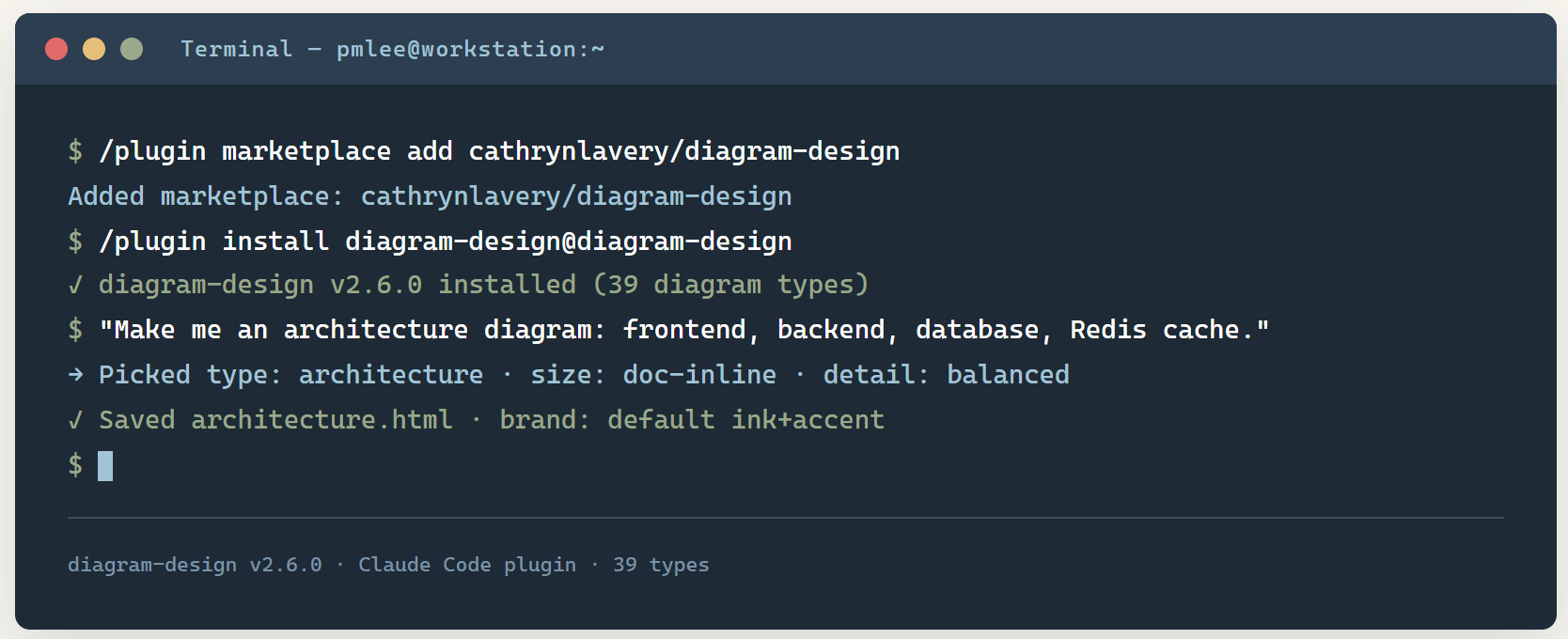Click 'size: doc-inline' in the picked line
This screenshot has width=1568, height=639.
point(653,375)
